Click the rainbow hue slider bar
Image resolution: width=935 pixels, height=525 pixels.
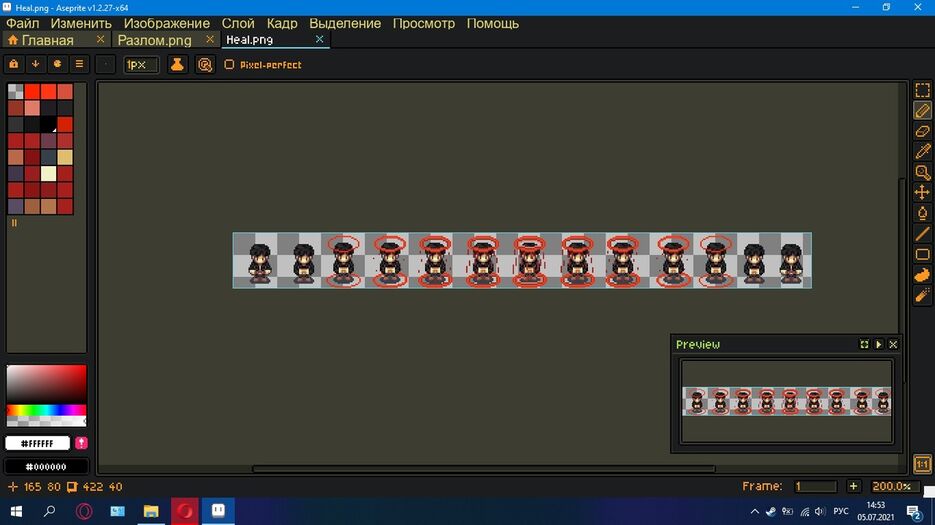[x=46, y=410]
